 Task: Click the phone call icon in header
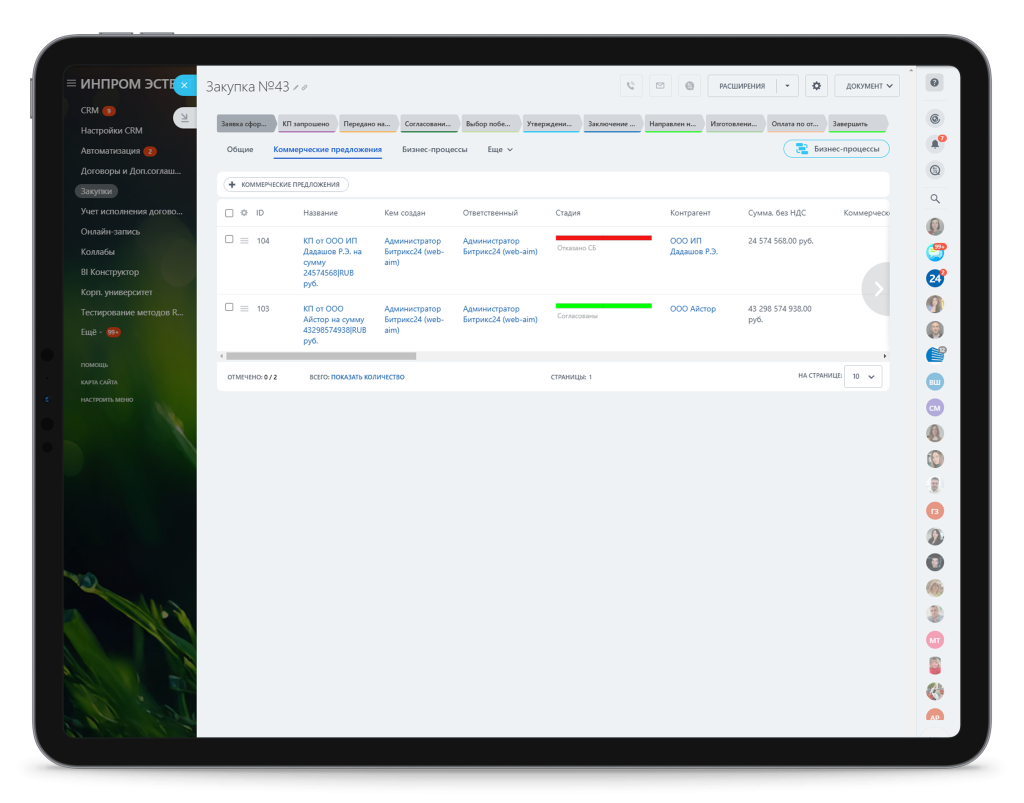coord(630,86)
